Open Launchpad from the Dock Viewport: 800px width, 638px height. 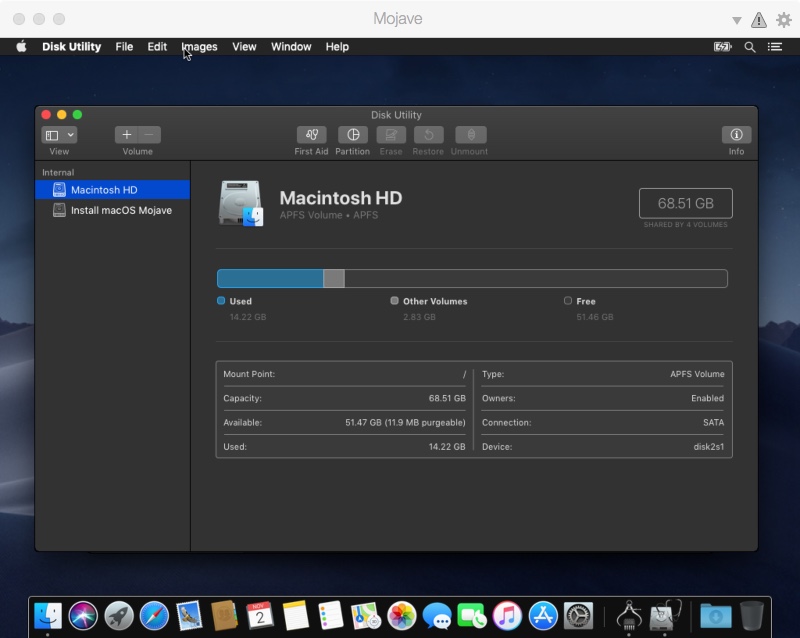(x=119, y=616)
